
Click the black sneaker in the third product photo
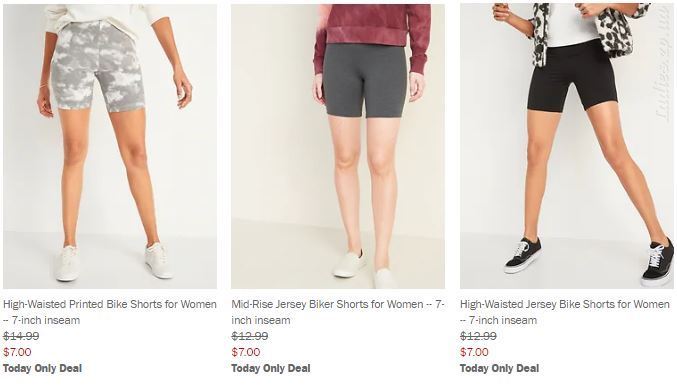(x=522, y=255)
